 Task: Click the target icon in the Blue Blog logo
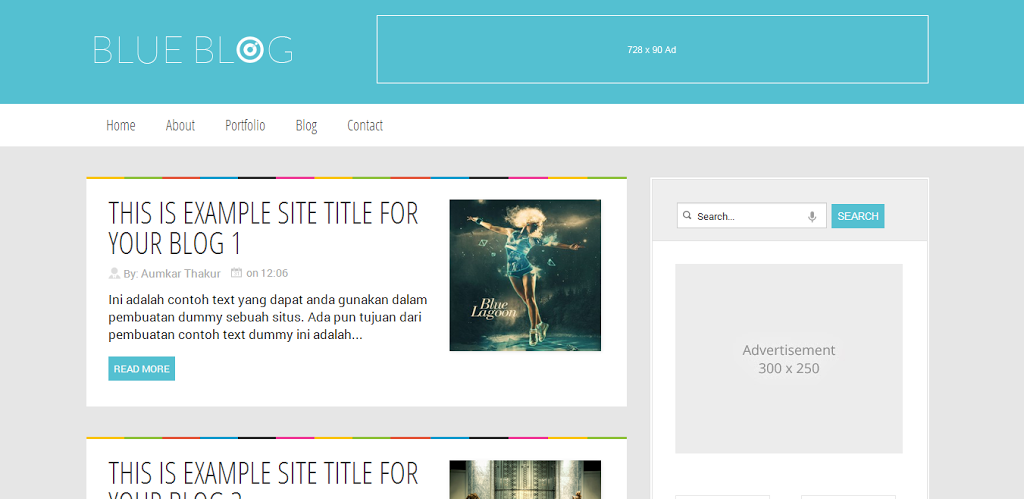(x=250, y=49)
